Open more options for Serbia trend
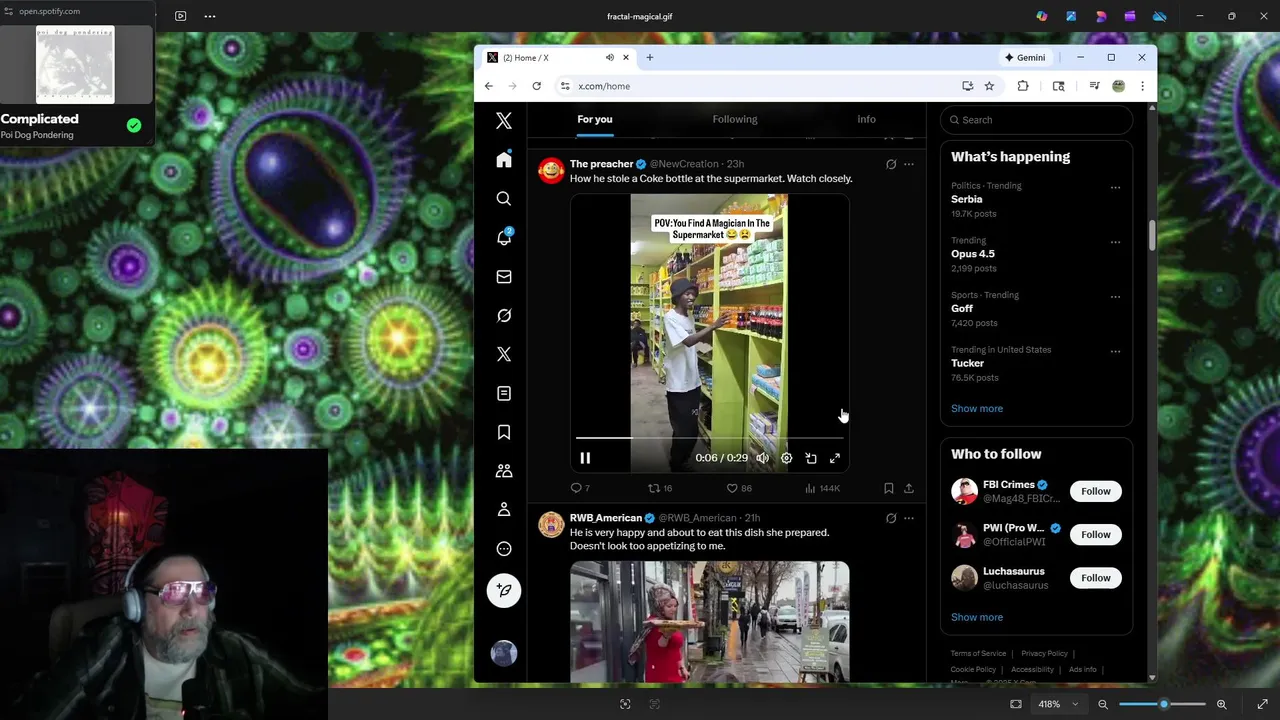This screenshot has width=1280, height=720. click(1115, 187)
